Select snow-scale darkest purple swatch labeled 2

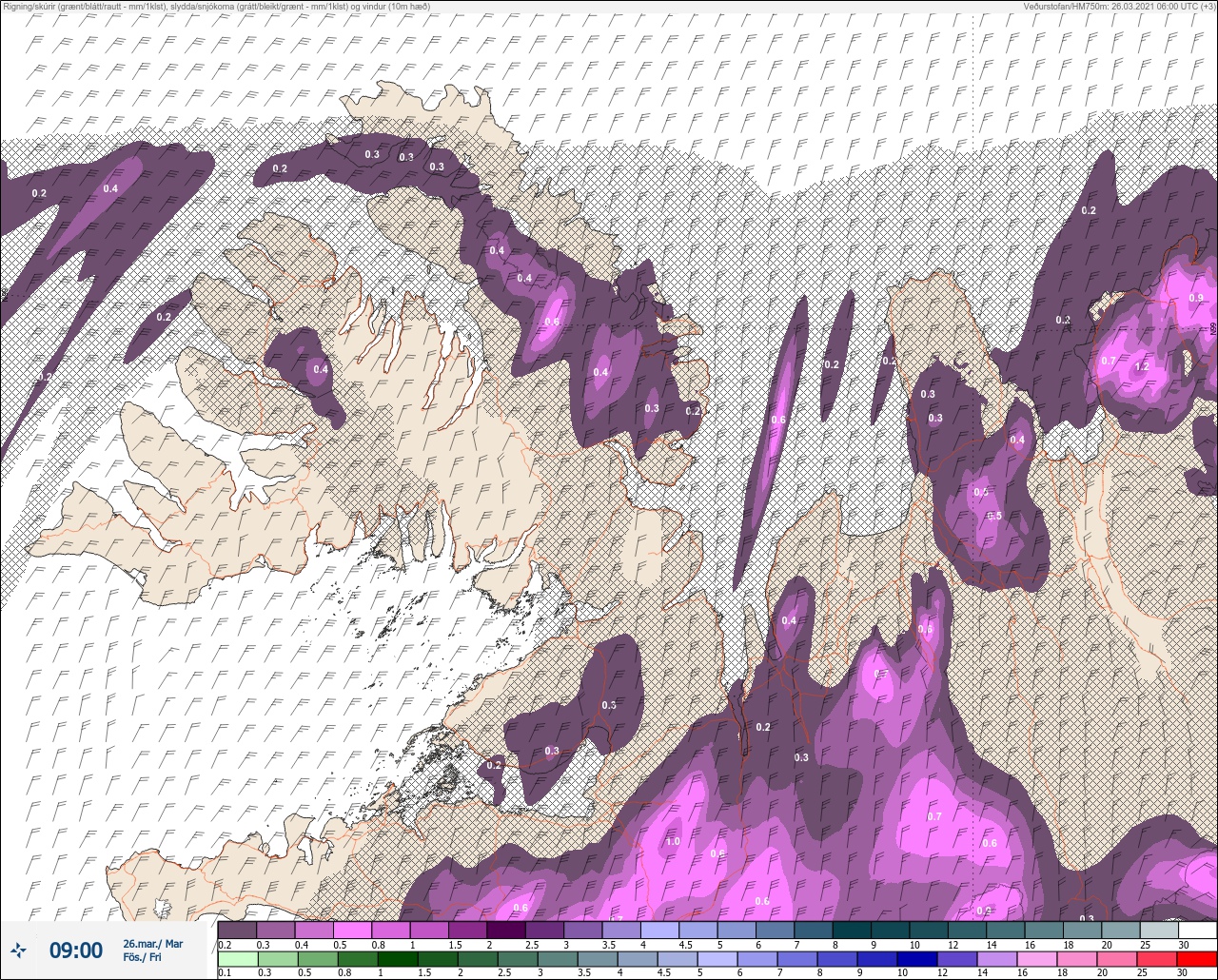pyautogui.click(x=506, y=930)
